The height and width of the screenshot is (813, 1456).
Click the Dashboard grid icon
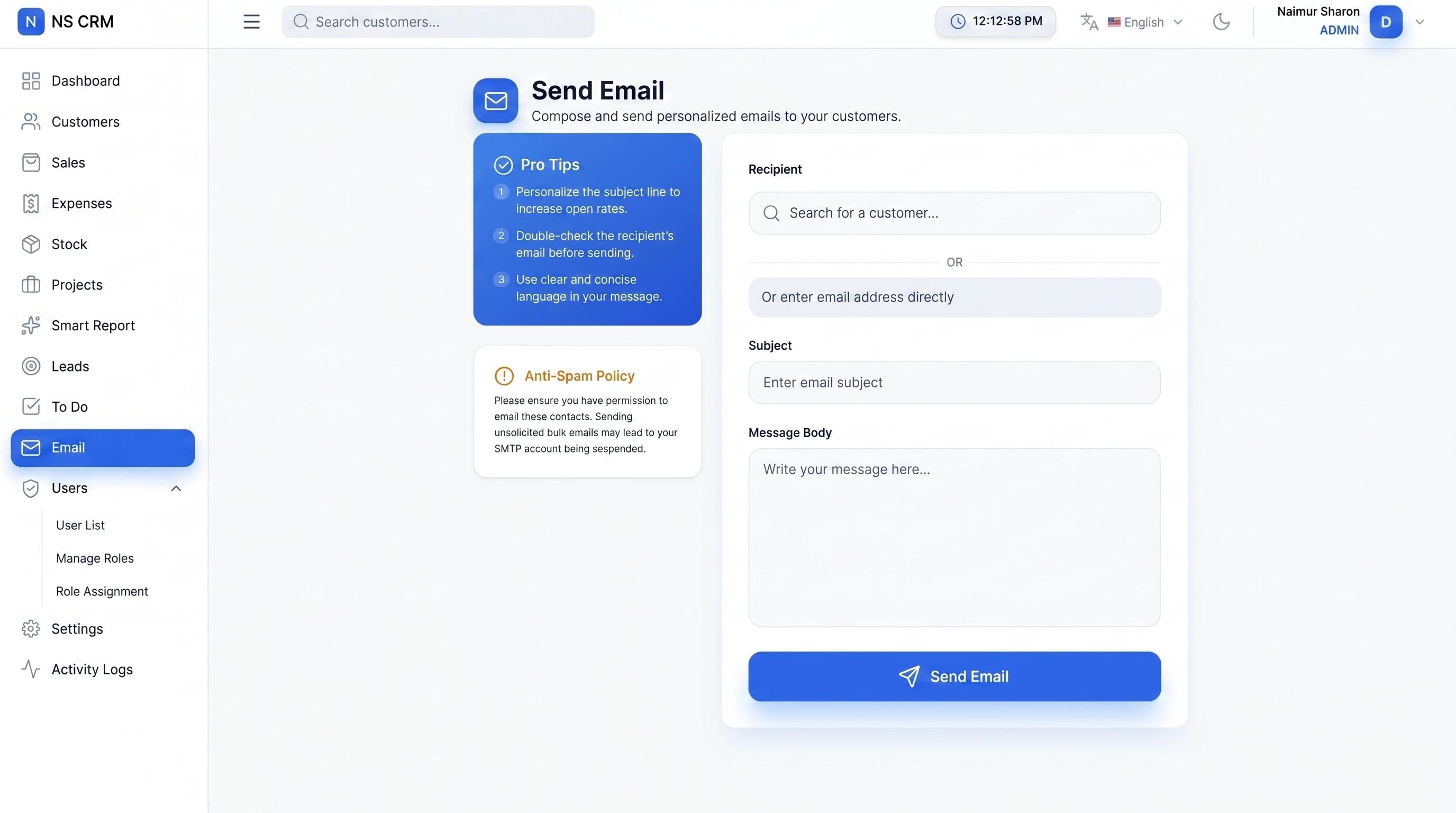point(31,81)
